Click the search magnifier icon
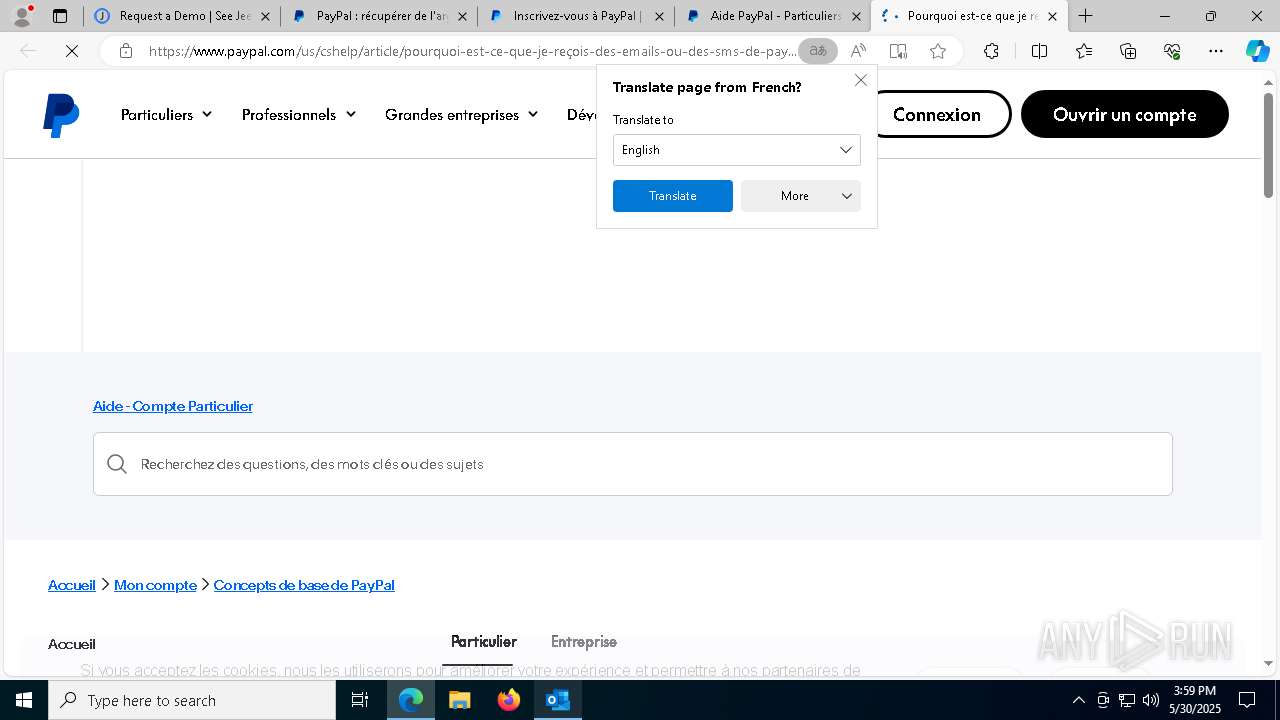Screen dimensions: 1280x720 (x=117, y=464)
